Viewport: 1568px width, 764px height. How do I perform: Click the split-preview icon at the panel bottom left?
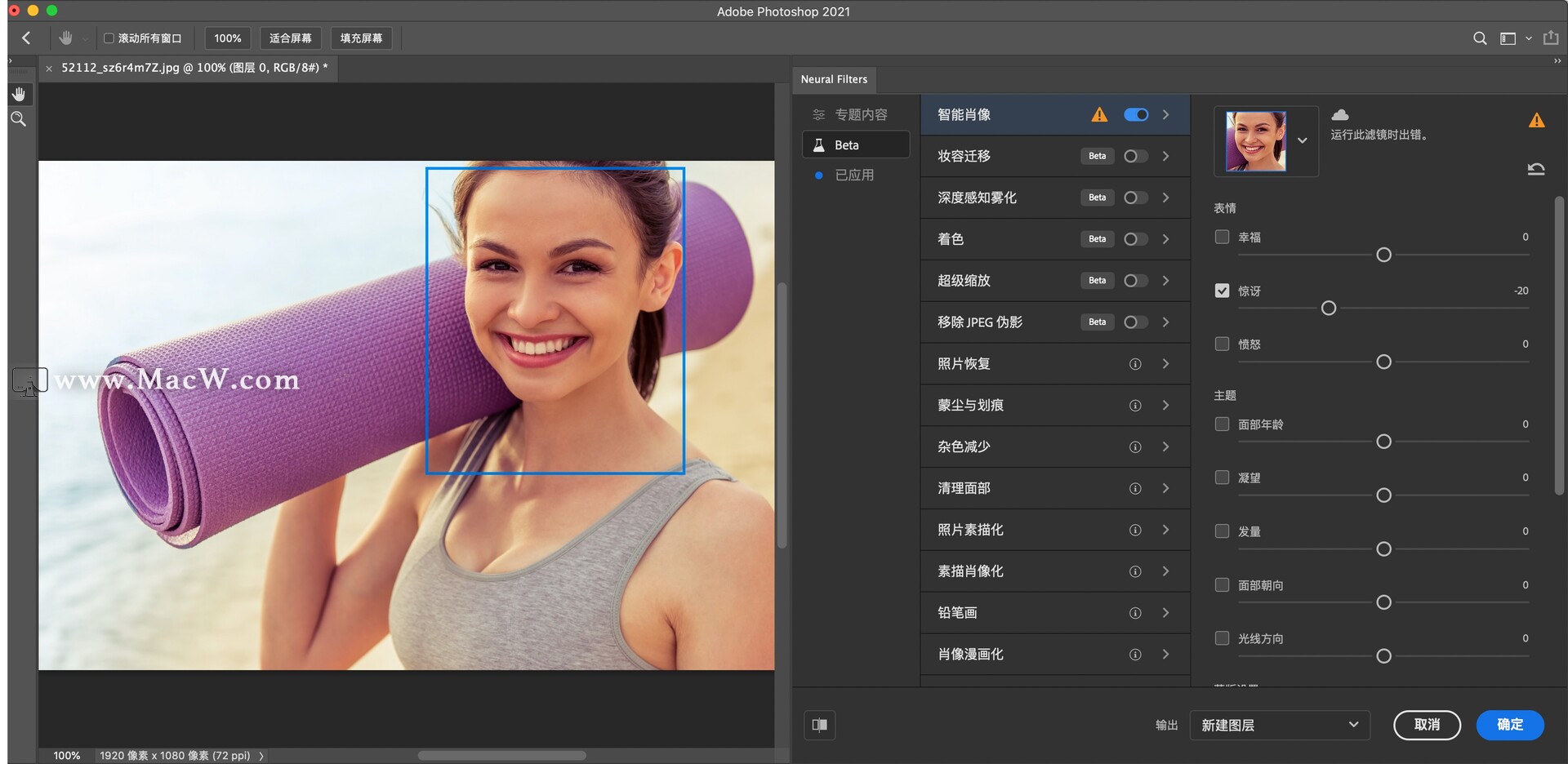pos(819,725)
